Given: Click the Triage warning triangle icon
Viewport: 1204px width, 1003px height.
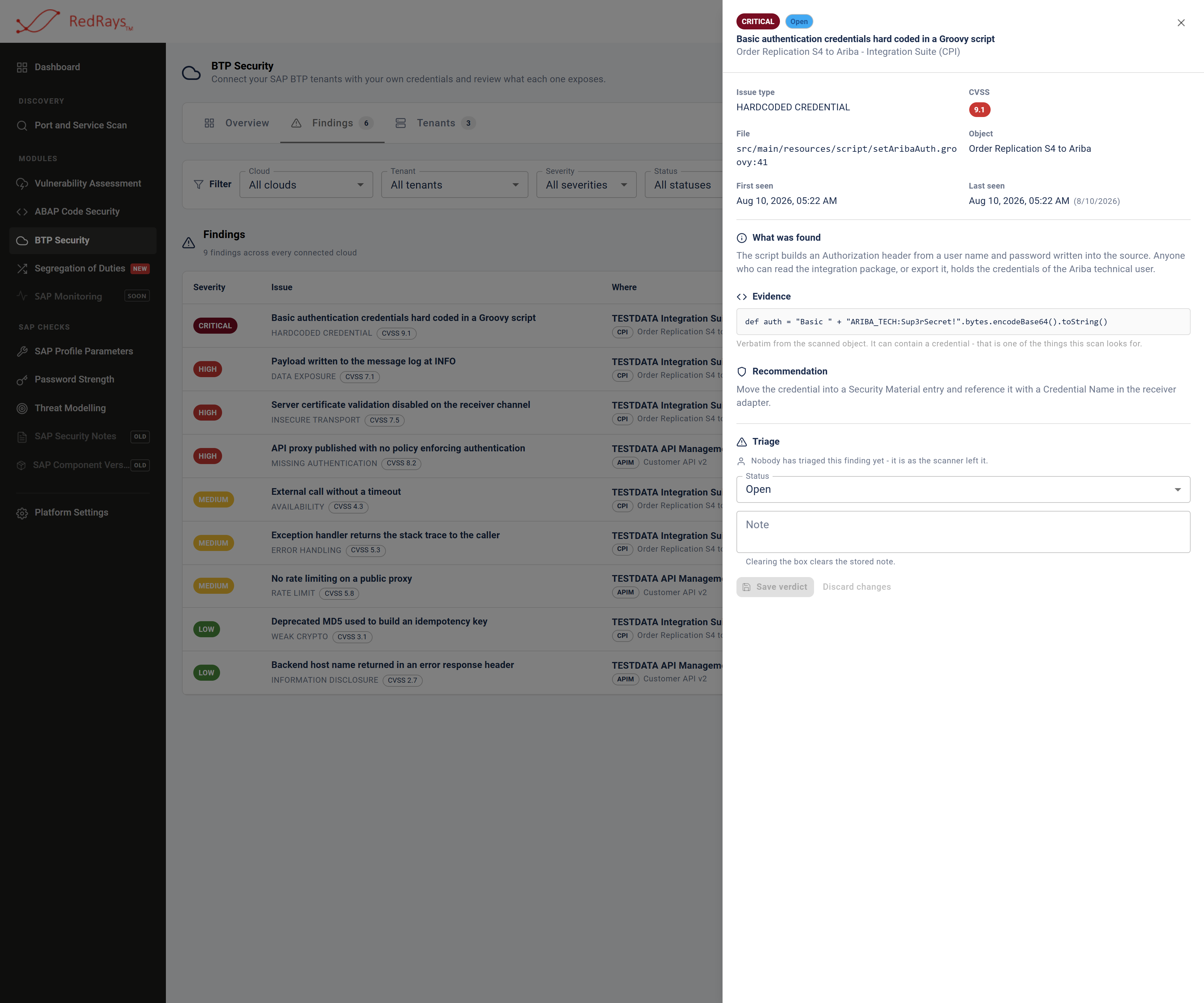Looking at the screenshot, I should 742,442.
